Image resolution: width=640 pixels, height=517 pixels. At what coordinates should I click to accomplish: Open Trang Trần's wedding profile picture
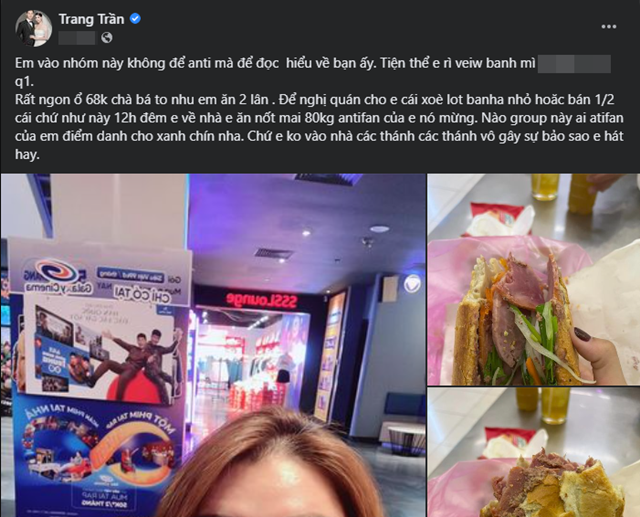[x=33, y=28]
